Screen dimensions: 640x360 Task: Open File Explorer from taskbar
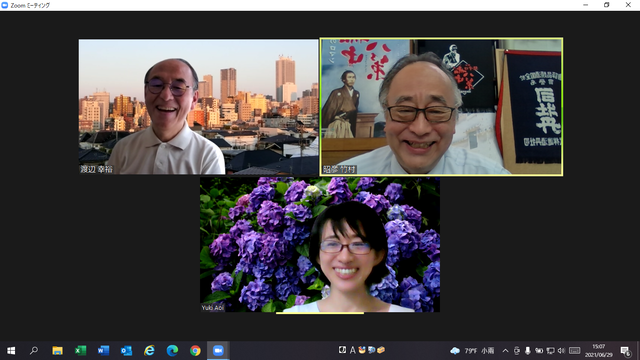pos(57,351)
